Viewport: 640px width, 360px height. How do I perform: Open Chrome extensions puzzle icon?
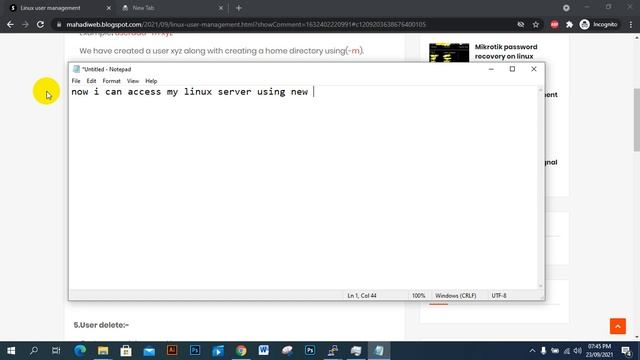569,24
